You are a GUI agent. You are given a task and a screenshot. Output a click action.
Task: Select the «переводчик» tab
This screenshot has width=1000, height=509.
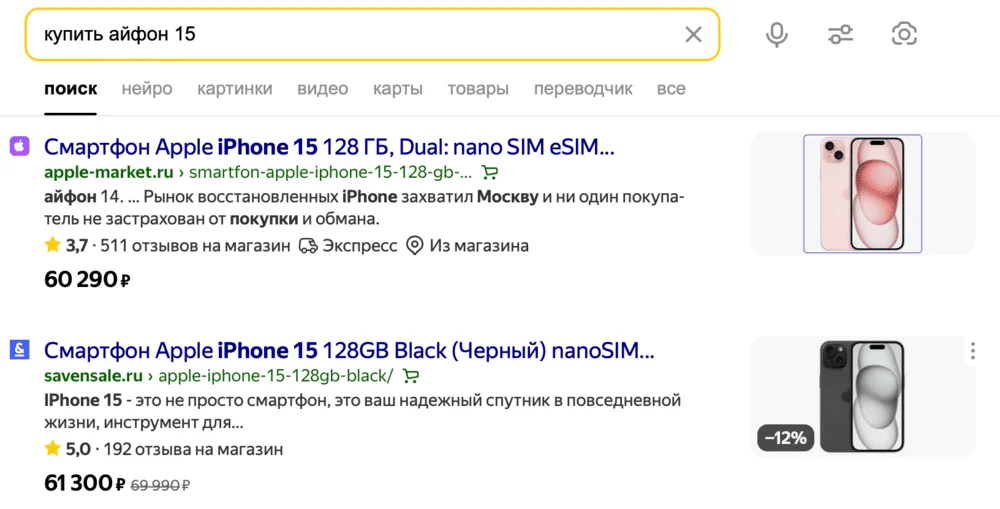pyautogui.click(x=583, y=89)
